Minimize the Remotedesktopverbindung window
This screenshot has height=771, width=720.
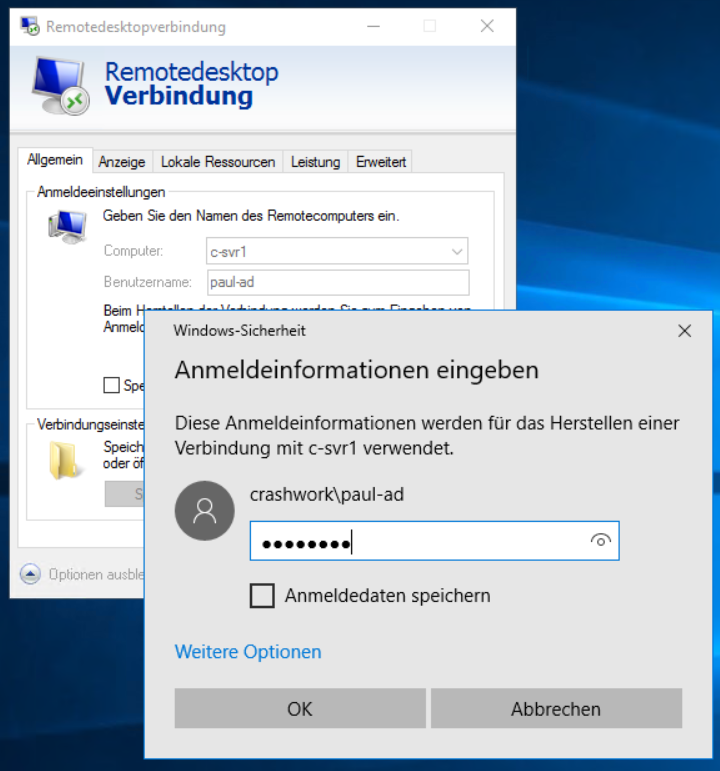click(374, 26)
